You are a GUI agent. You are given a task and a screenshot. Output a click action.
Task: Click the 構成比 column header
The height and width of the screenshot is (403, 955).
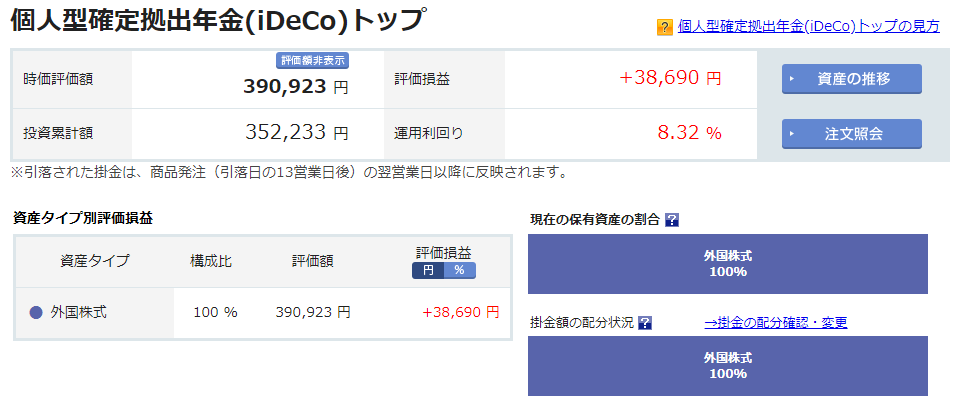tap(211, 261)
